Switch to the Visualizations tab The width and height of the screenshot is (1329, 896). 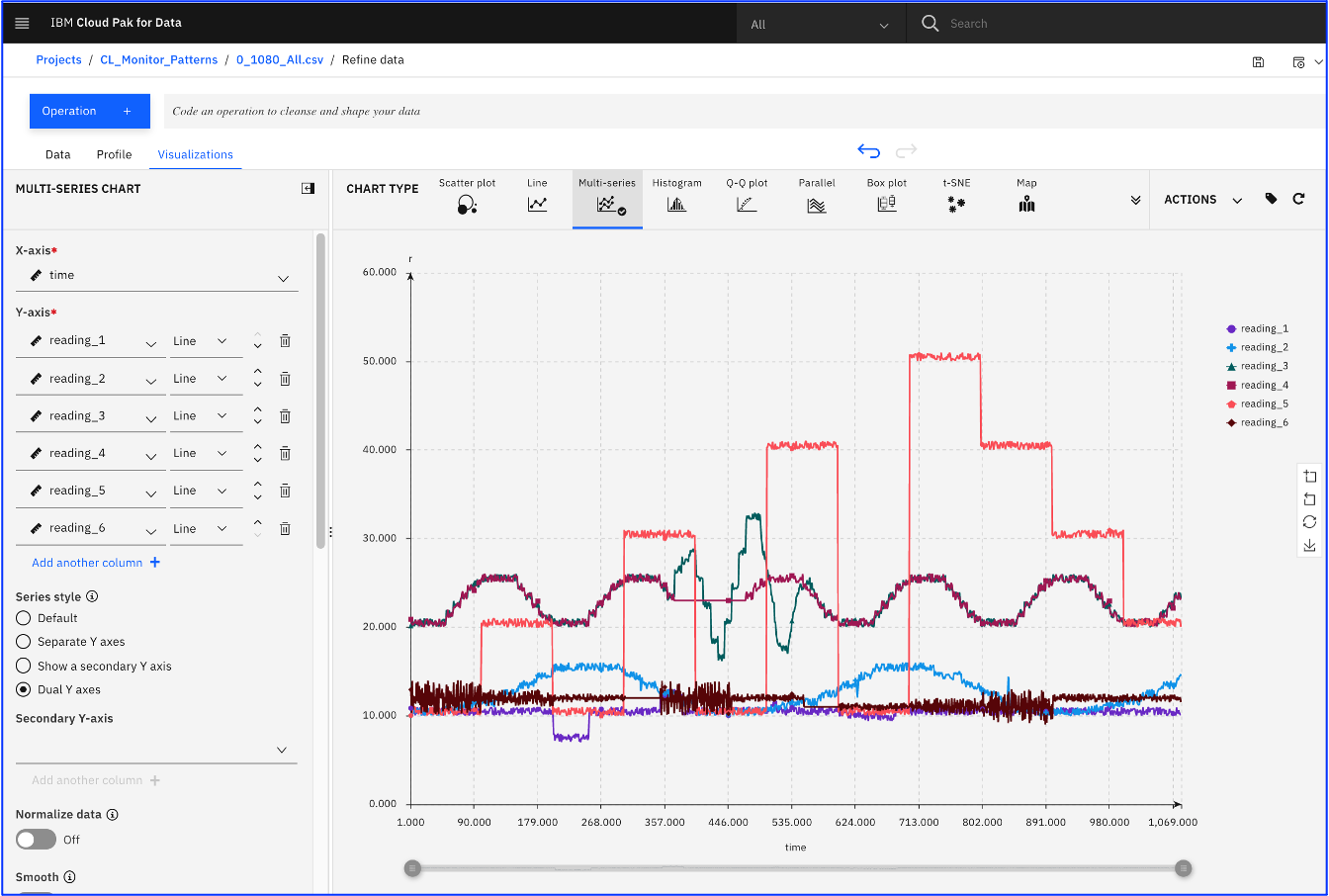pos(196,154)
